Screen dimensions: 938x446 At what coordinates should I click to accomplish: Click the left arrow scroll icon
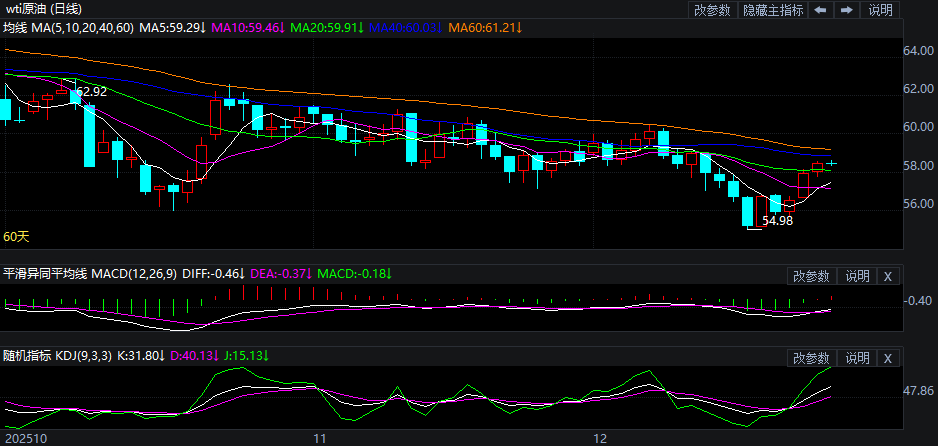tap(820, 10)
